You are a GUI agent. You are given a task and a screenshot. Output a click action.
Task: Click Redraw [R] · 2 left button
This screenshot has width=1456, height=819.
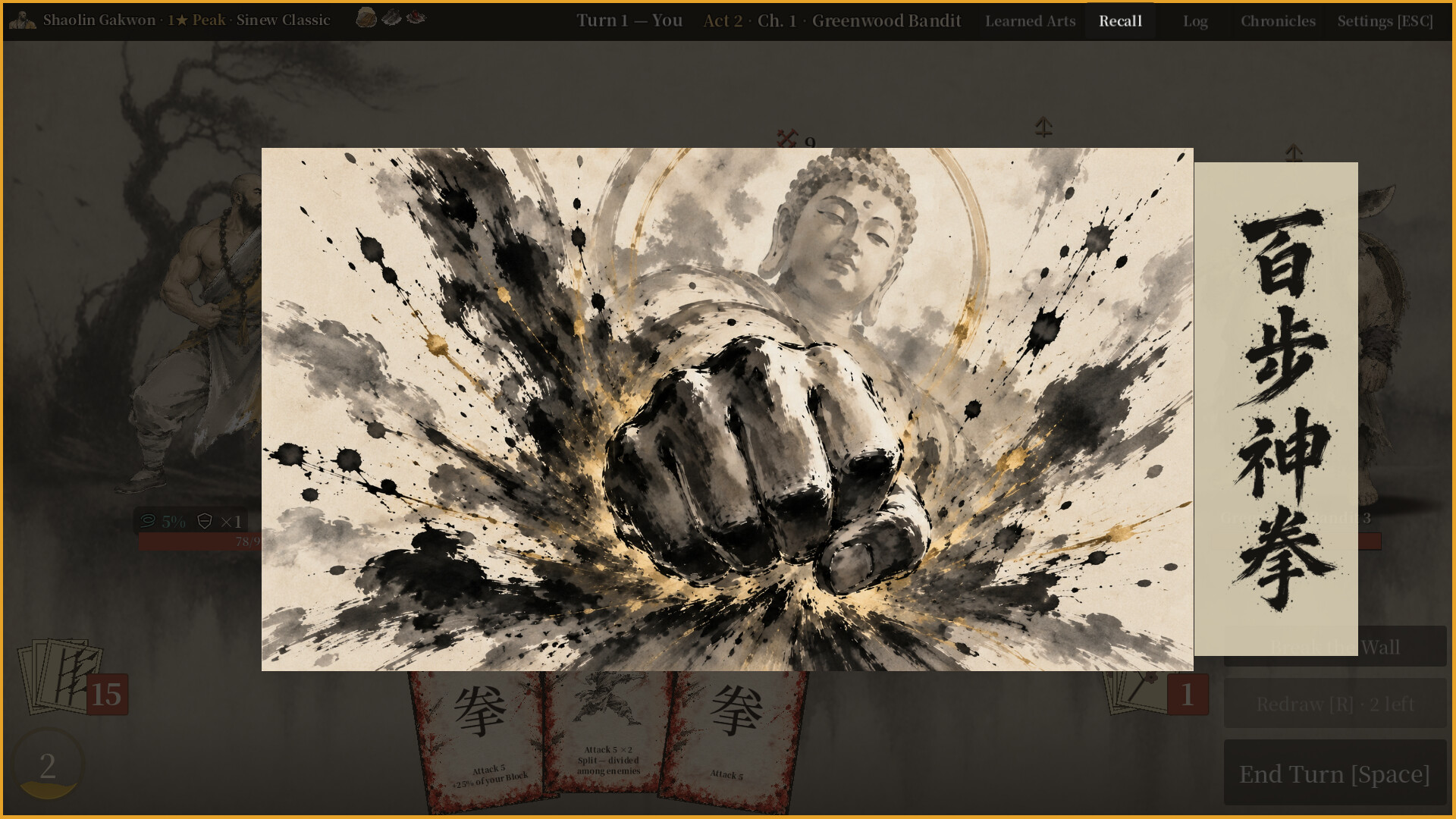click(x=1335, y=704)
